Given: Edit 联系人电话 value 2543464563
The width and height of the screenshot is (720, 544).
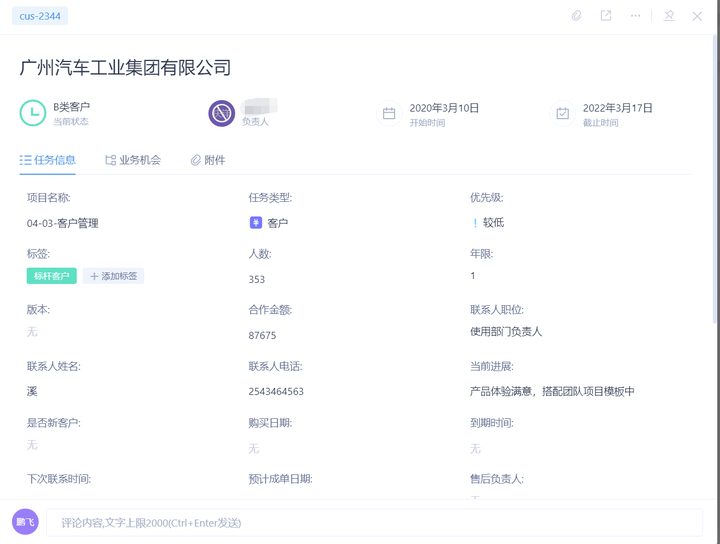Looking at the screenshot, I should [x=276, y=392].
